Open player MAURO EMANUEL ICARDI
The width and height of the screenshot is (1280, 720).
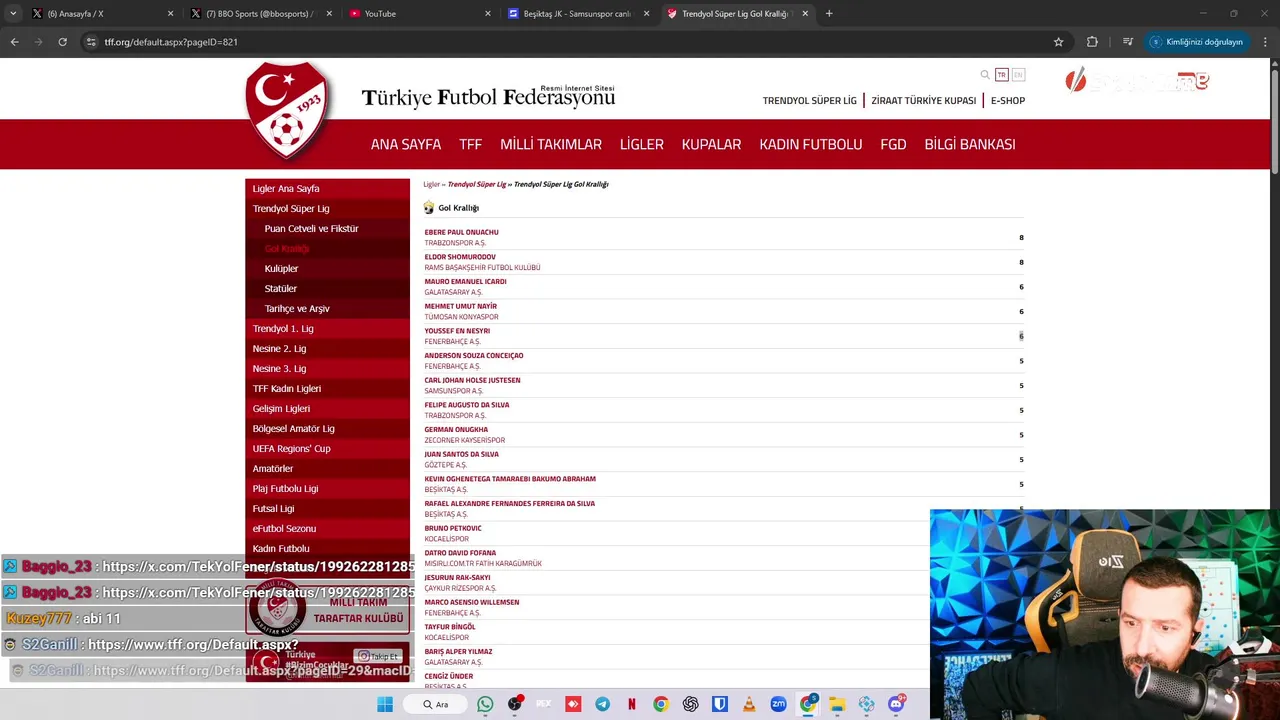[465, 282]
